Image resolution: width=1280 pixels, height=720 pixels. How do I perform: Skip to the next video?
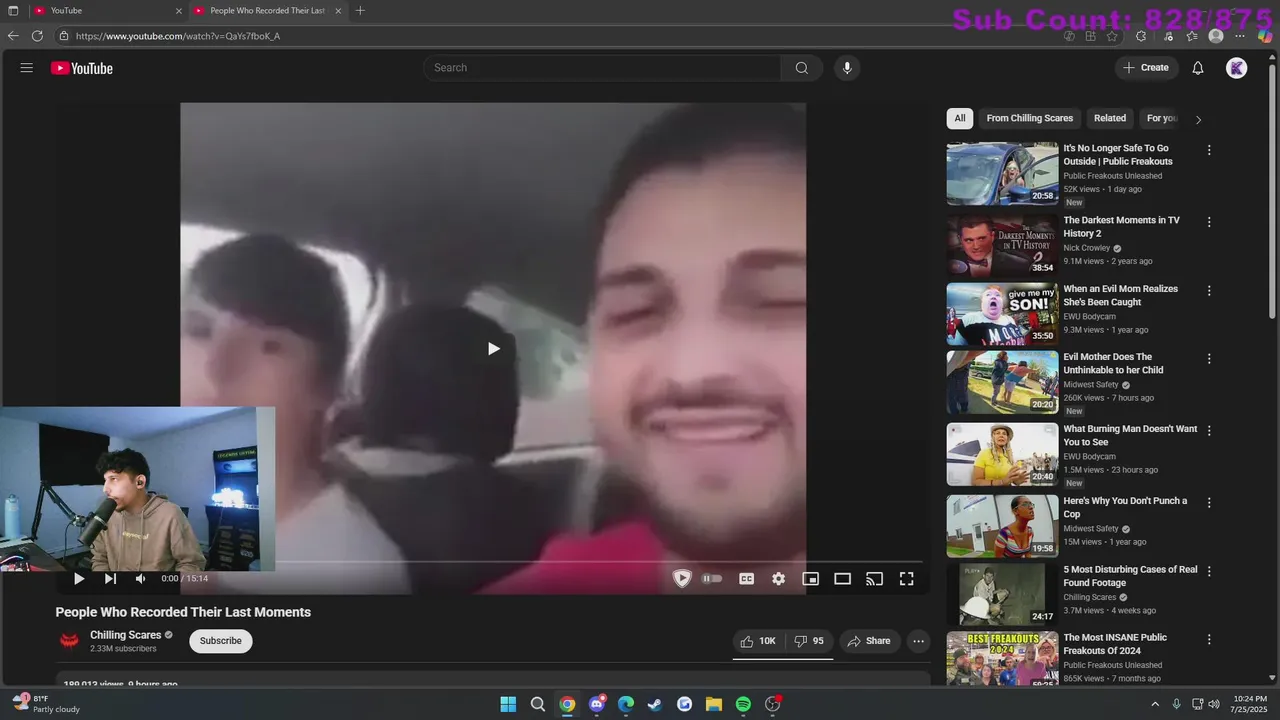tap(110, 579)
